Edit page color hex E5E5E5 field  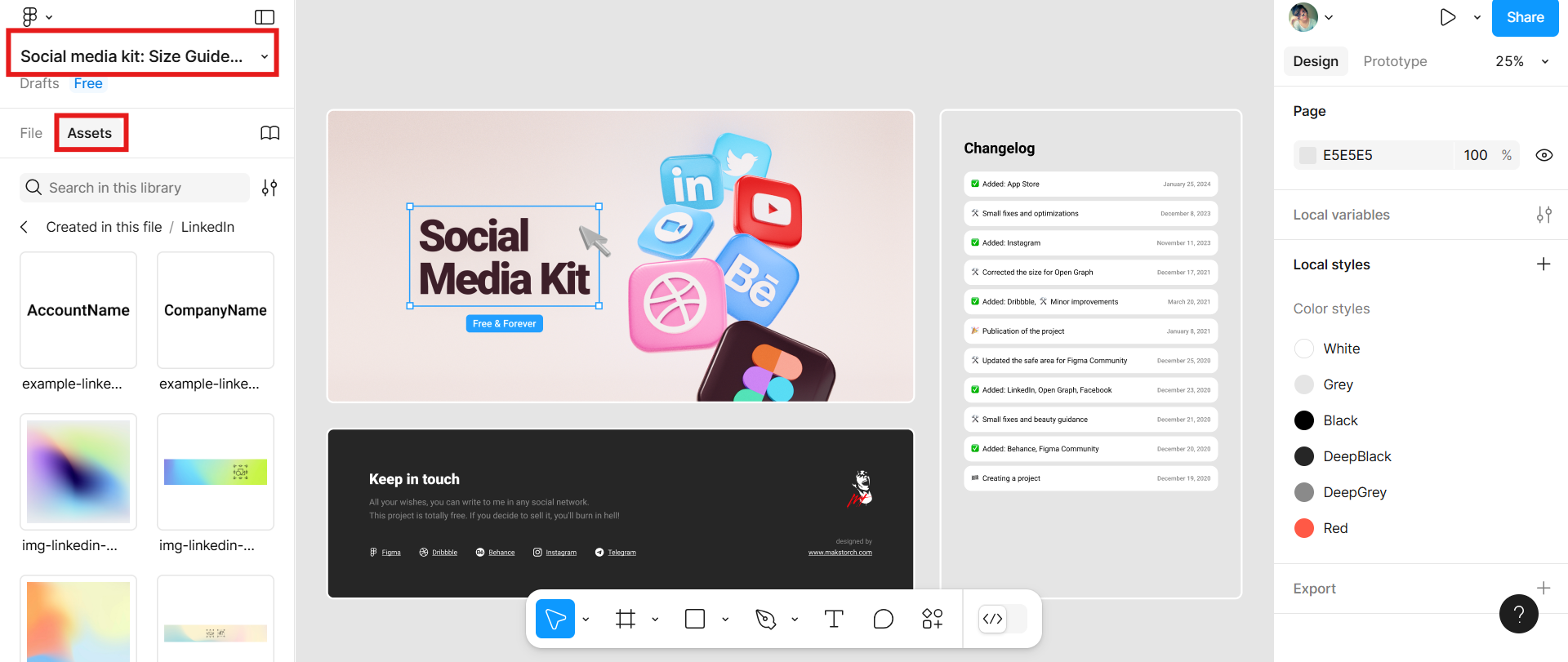coord(1374,155)
